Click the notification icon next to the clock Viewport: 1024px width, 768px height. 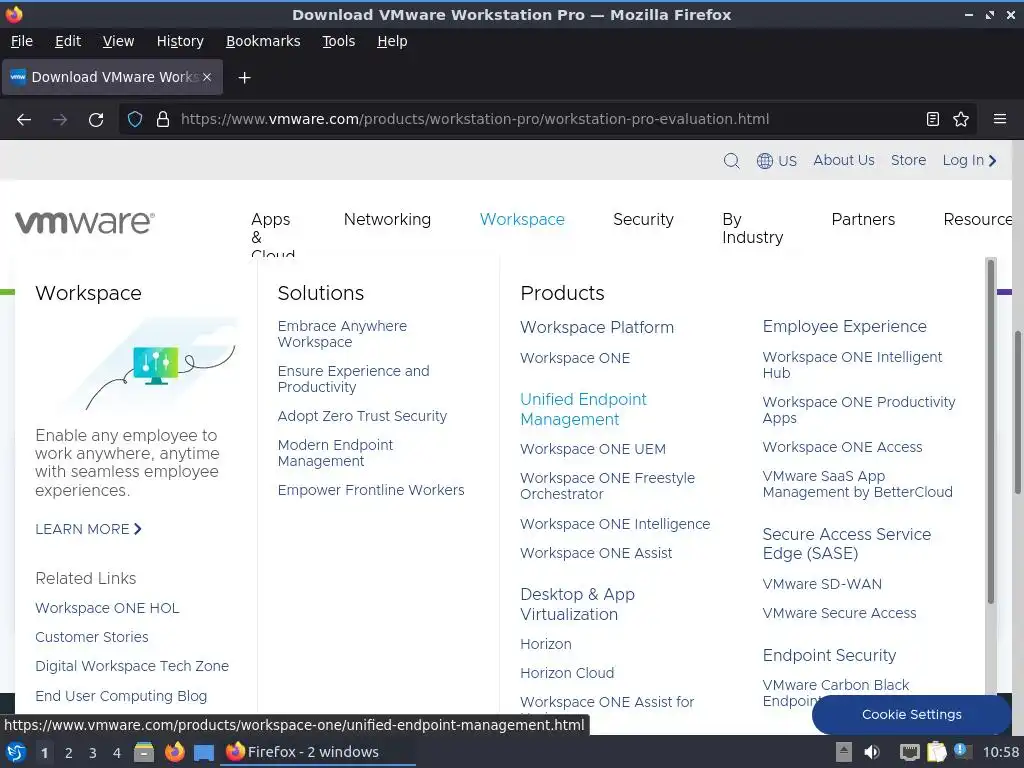[x=962, y=751]
